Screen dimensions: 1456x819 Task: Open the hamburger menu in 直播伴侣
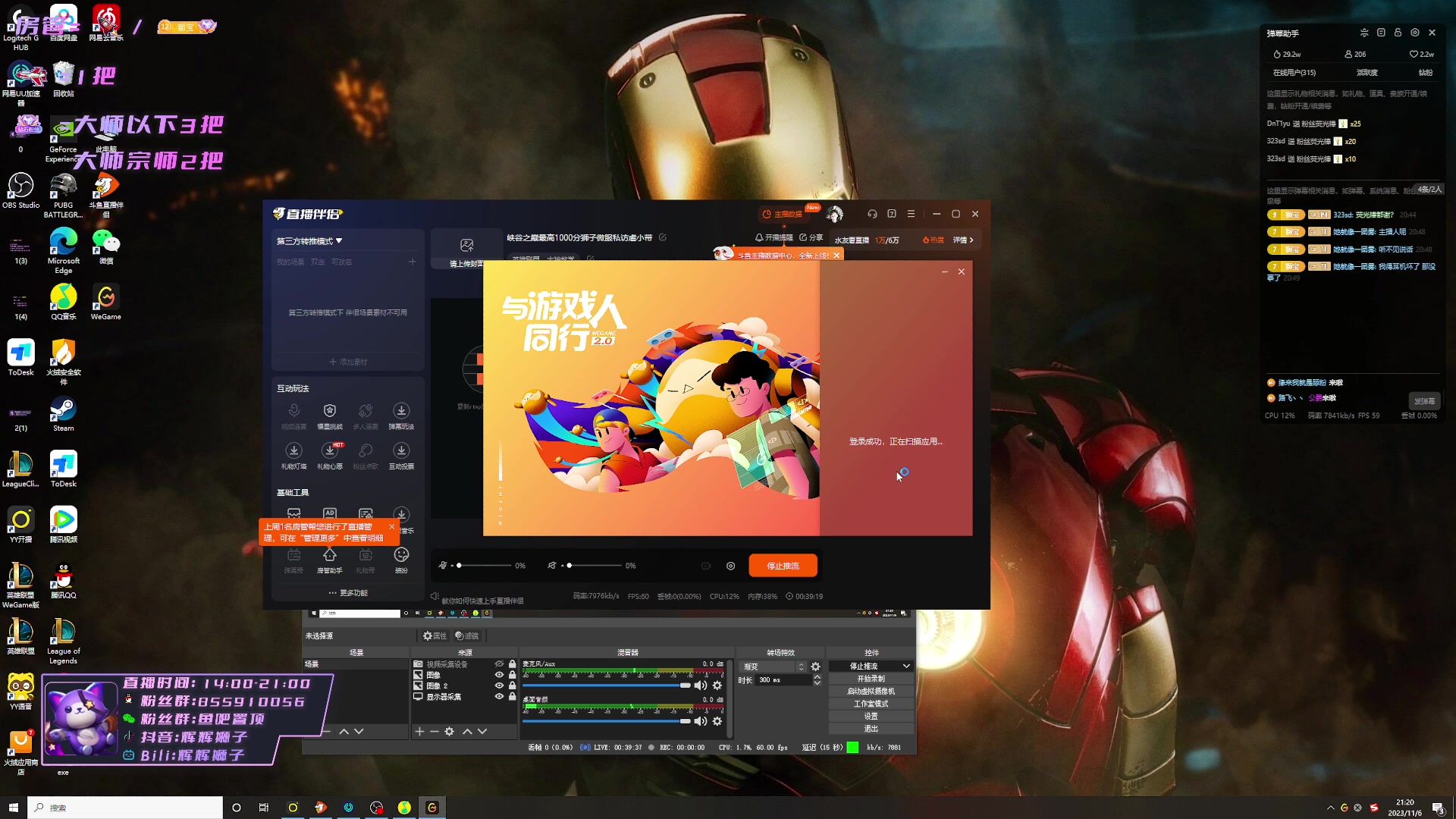[x=912, y=214]
